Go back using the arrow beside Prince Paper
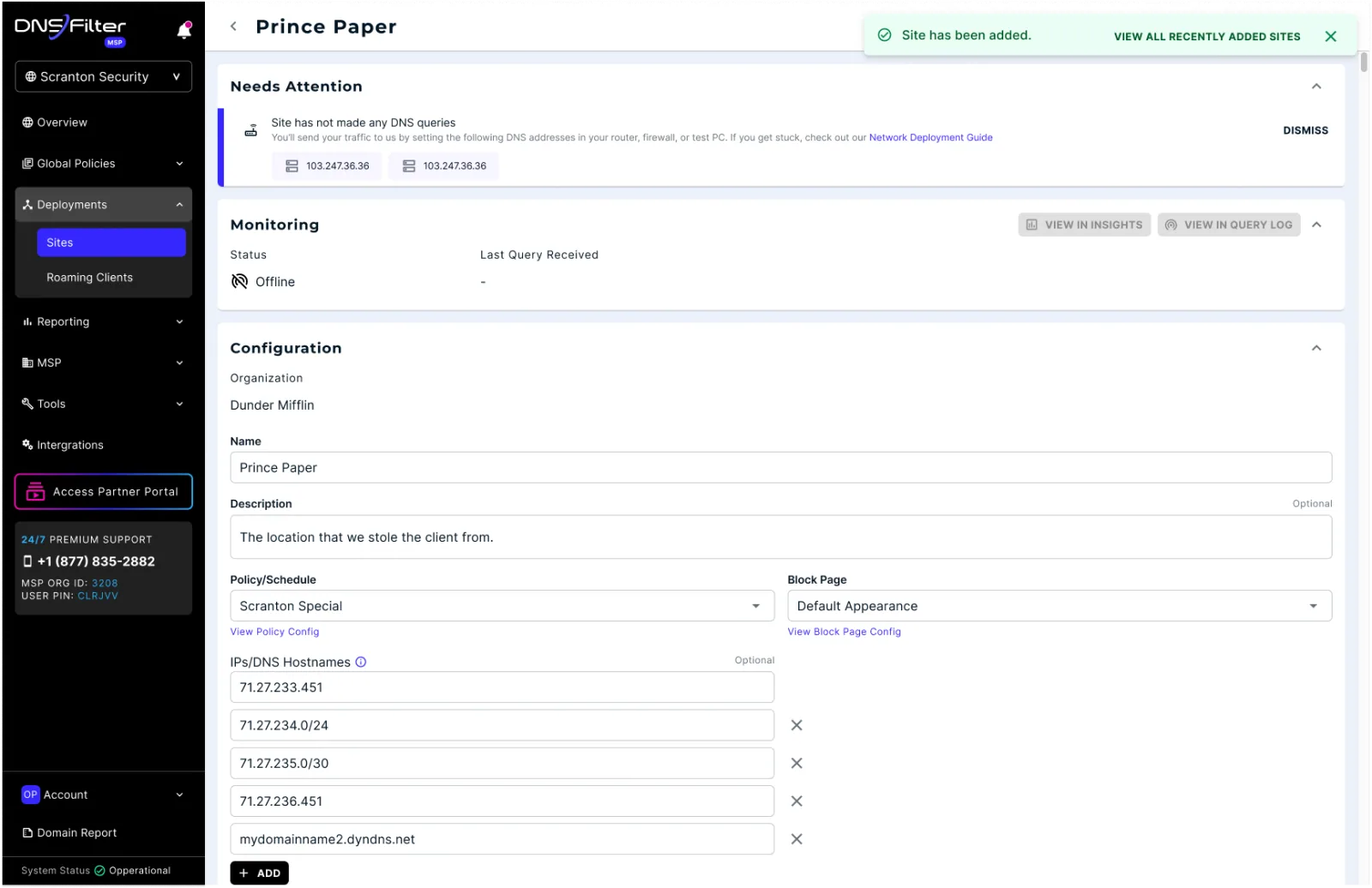 233,27
